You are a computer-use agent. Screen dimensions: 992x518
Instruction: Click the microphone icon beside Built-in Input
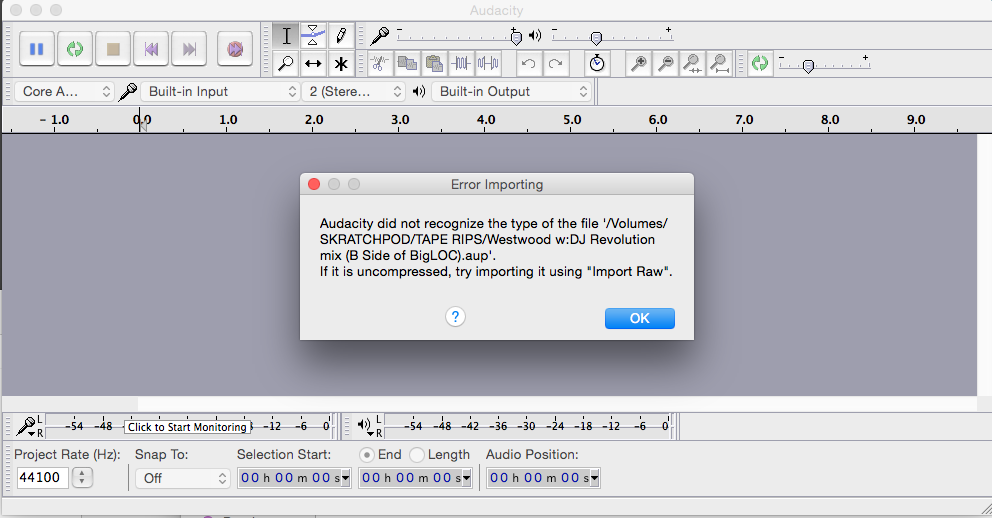click(x=127, y=91)
